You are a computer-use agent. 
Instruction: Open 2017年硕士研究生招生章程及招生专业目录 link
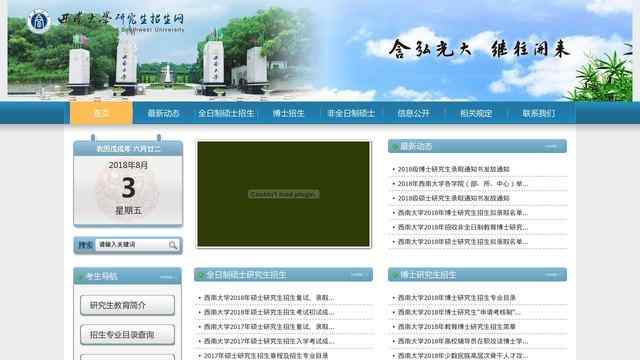(x=266, y=356)
